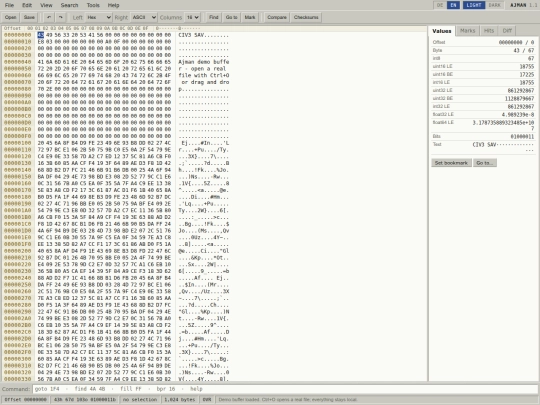Switch to the DARK theme
540x405 pixels.
(x=495, y=5)
